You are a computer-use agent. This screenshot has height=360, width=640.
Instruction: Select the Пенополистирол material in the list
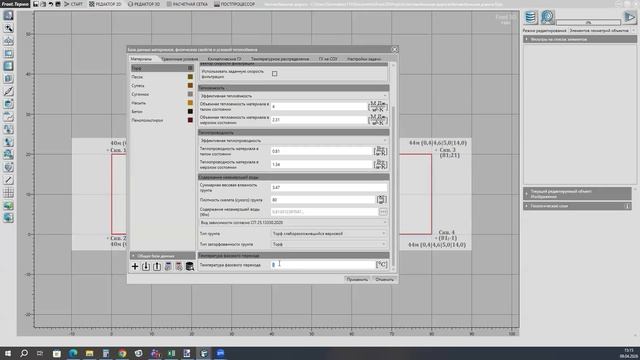[162, 120]
